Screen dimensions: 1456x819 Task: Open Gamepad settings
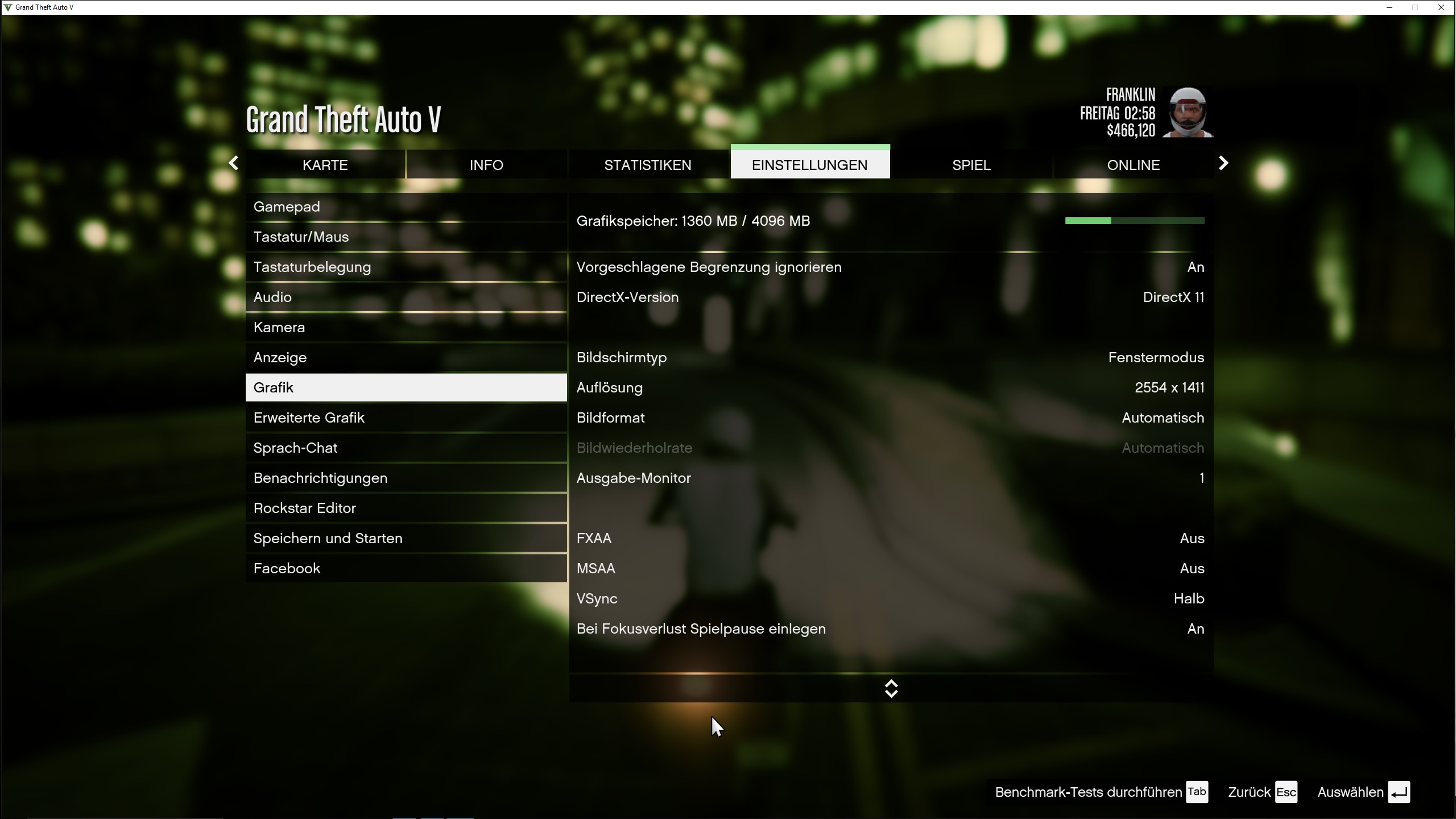point(406,206)
